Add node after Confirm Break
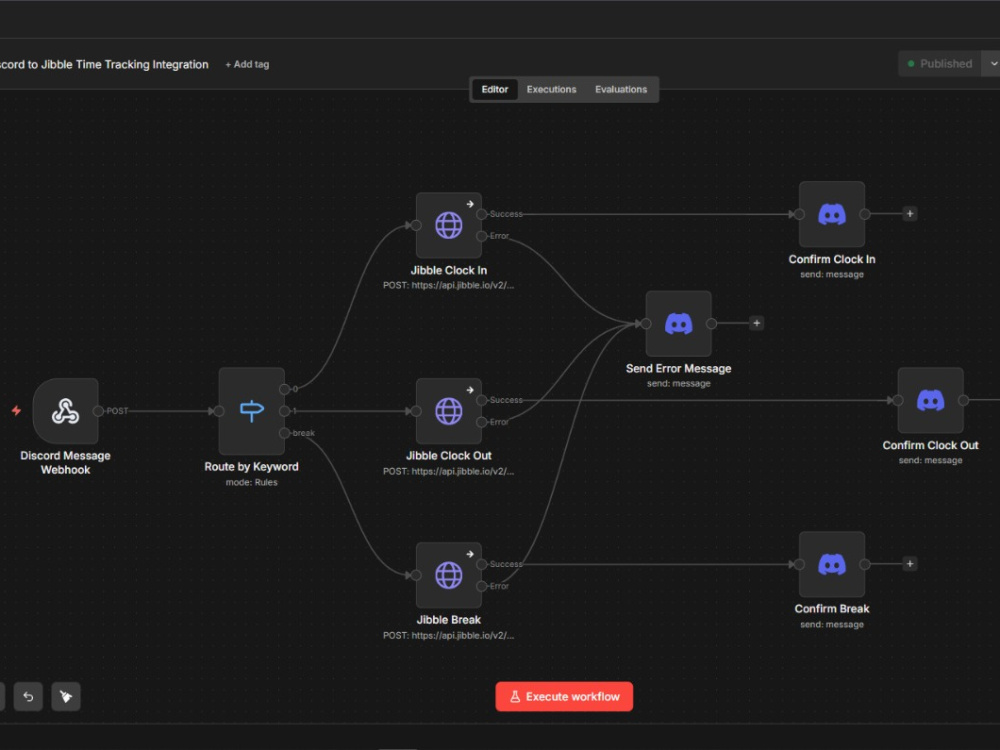This screenshot has height=750, width=1000. coord(910,564)
